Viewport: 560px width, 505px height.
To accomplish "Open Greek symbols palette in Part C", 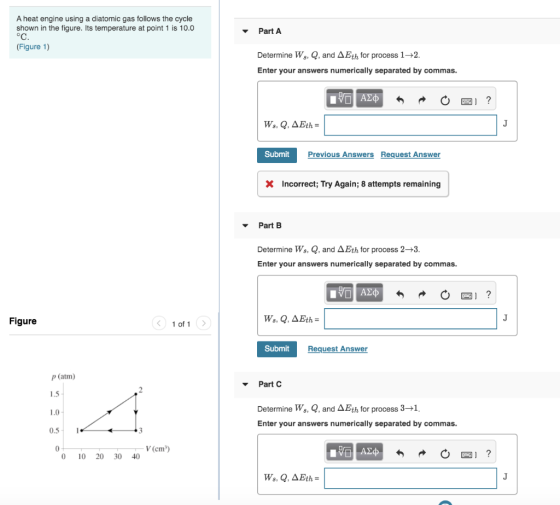I will [x=369, y=452].
